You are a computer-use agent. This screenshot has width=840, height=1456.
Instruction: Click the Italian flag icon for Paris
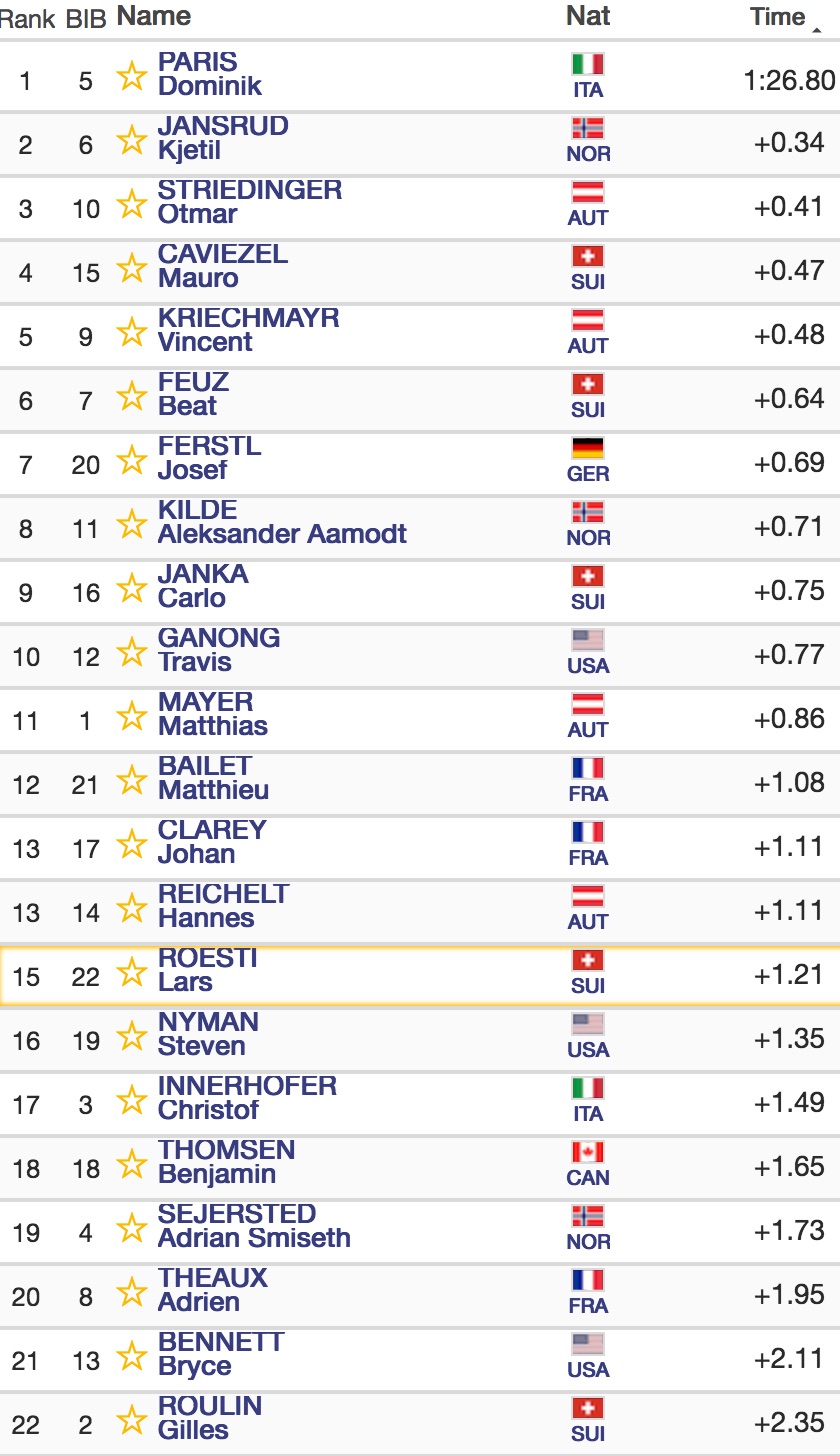(x=588, y=64)
